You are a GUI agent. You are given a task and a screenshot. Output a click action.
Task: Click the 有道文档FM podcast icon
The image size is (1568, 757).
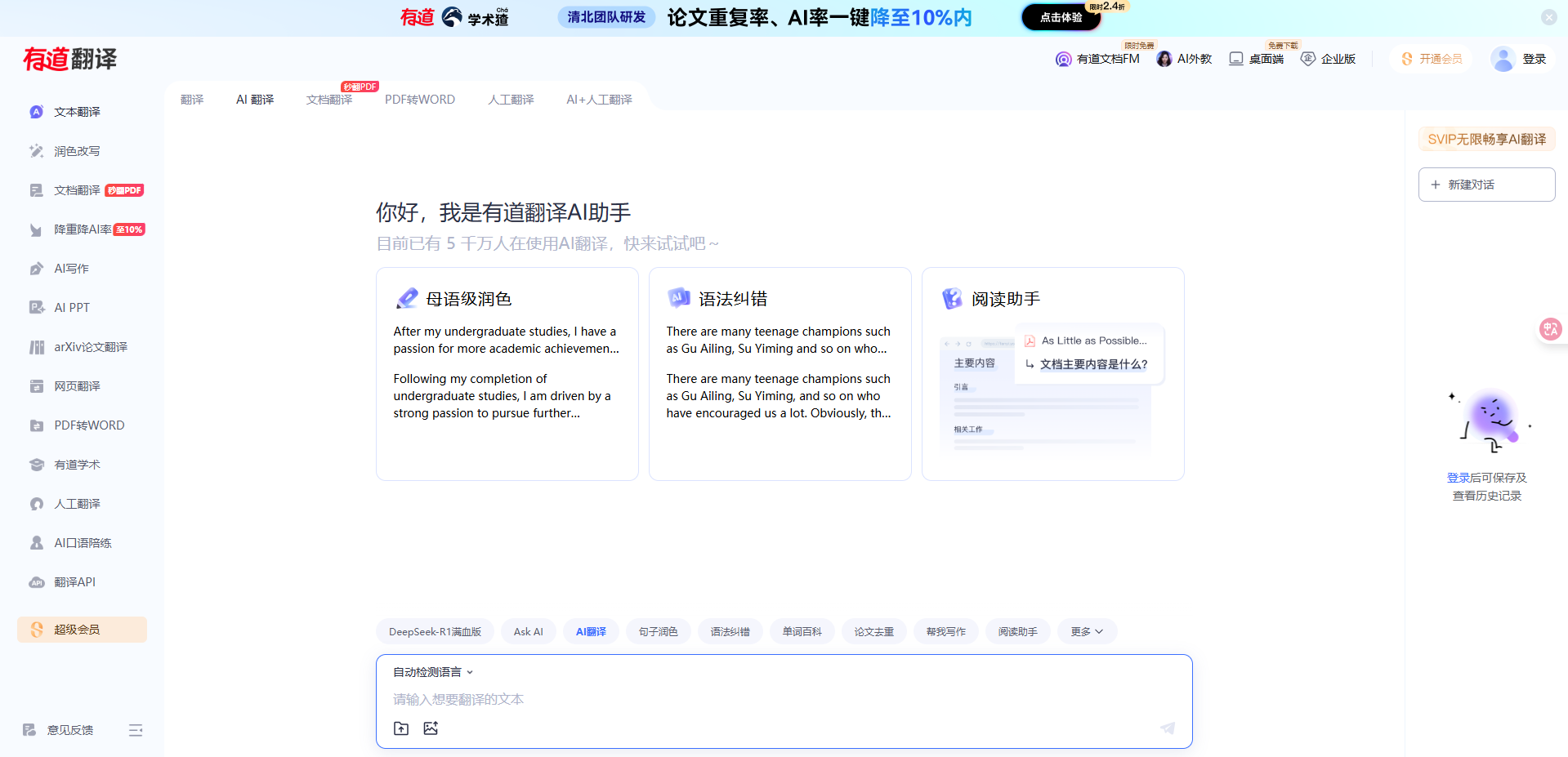pos(1063,59)
